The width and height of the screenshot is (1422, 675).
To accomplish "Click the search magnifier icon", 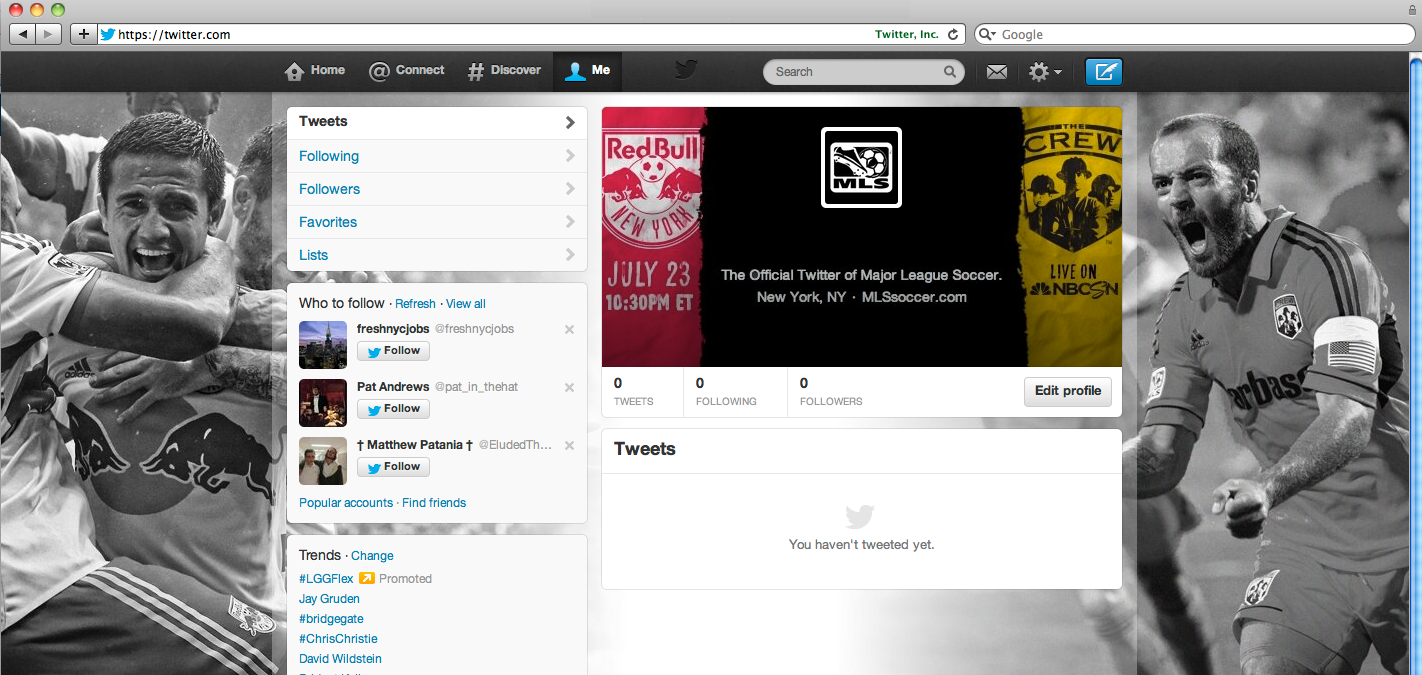I will tap(949, 72).
